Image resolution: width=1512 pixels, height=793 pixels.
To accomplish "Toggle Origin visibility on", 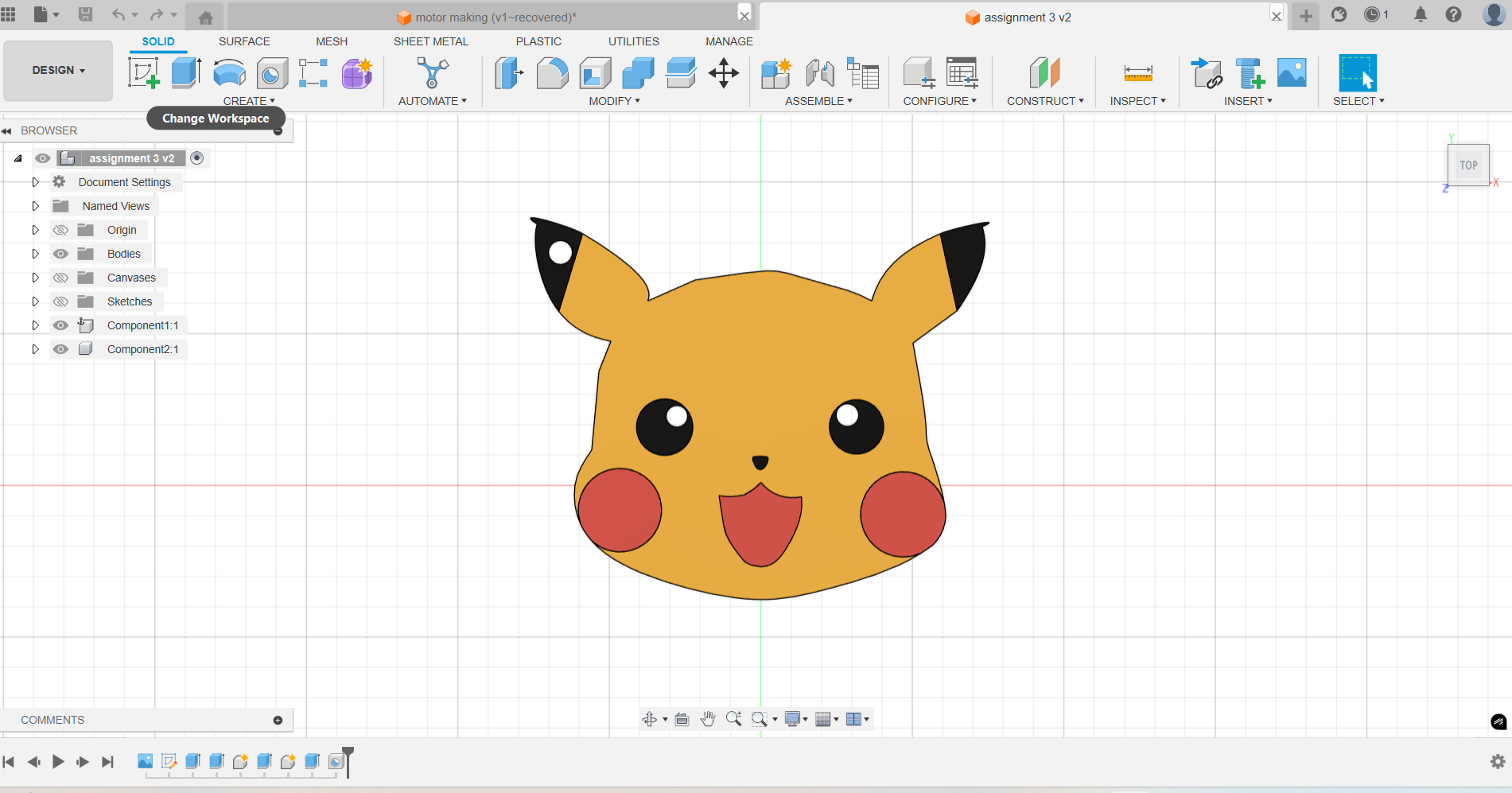I will 60,229.
